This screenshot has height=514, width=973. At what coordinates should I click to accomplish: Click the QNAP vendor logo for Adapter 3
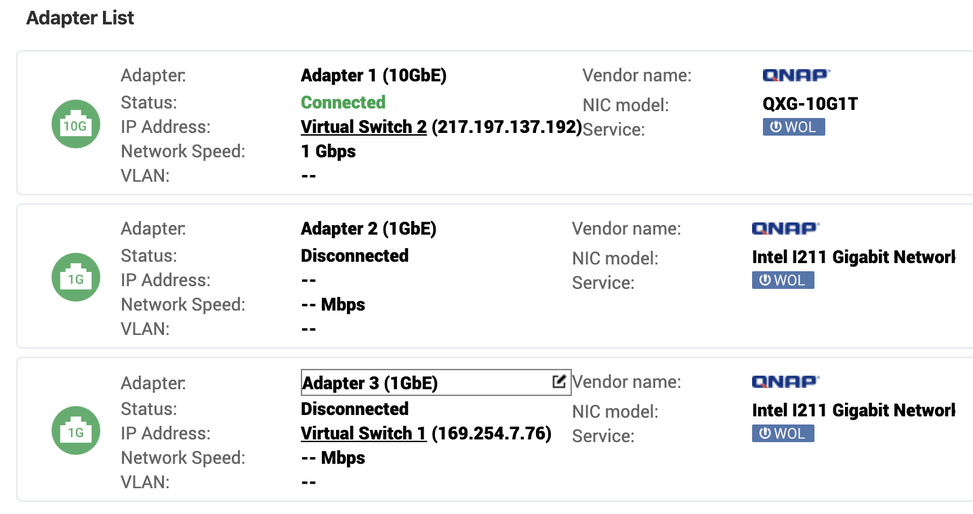point(785,381)
